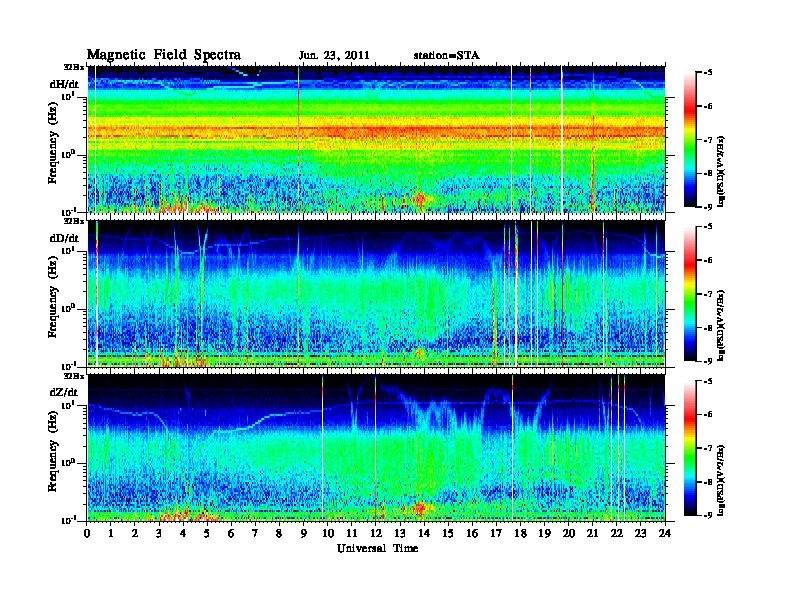792x612 pixels.
Task: Click the "Universal Time" axis title
Action: pos(377,548)
